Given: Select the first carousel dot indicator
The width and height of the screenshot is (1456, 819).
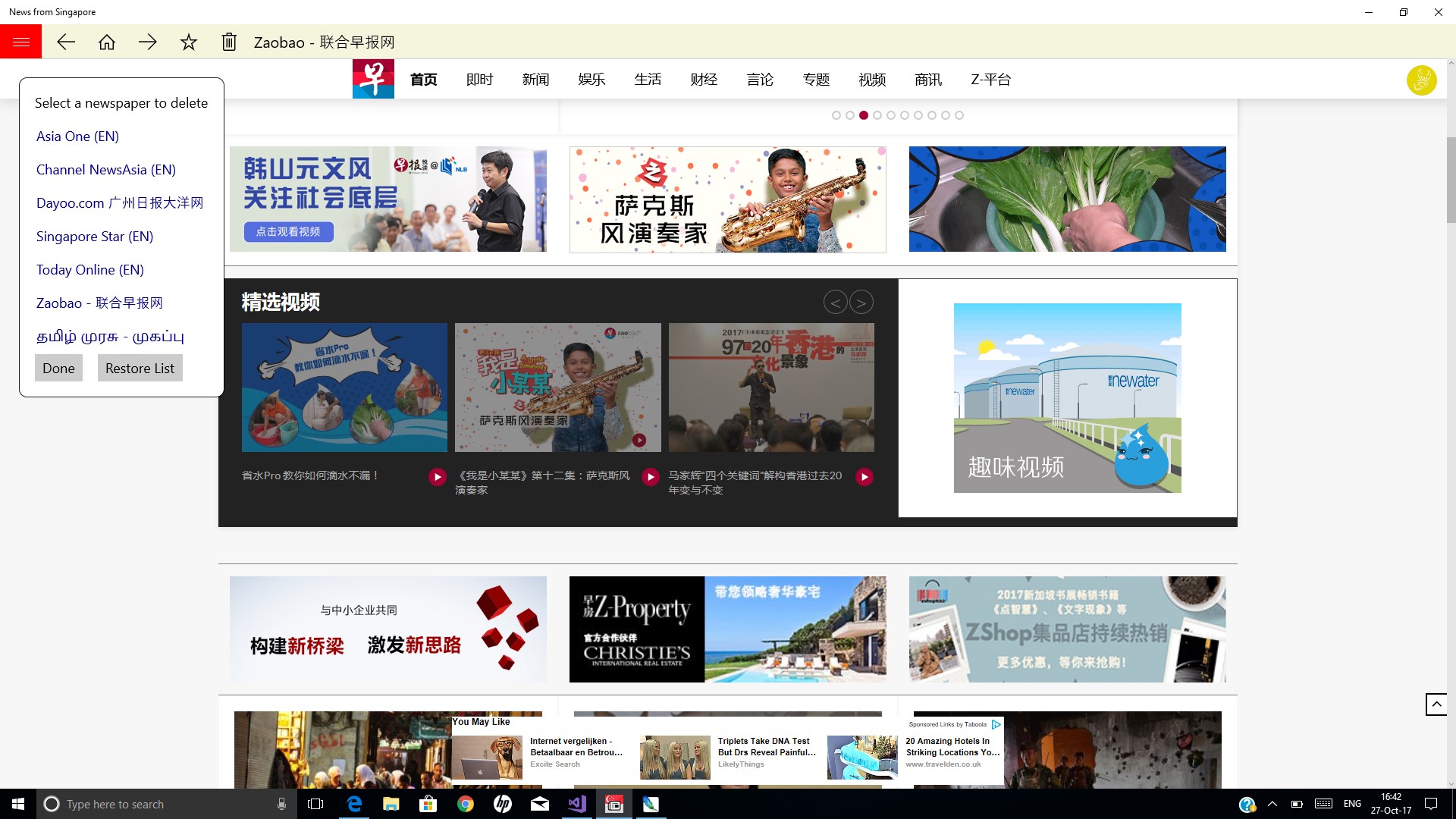Looking at the screenshot, I should [x=836, y=115].
